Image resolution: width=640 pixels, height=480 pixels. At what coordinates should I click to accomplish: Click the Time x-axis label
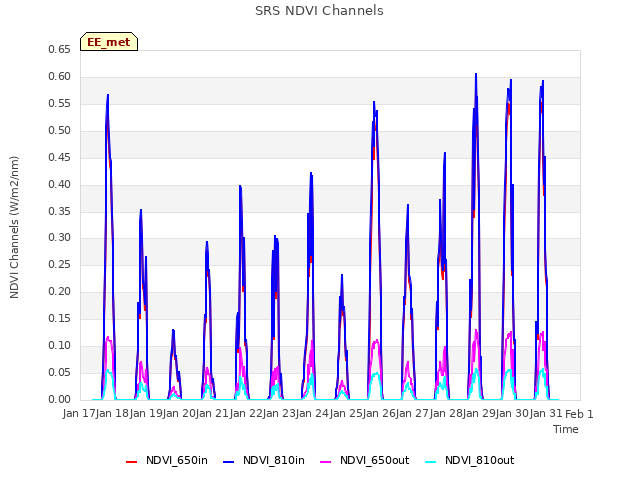[566, 429]
